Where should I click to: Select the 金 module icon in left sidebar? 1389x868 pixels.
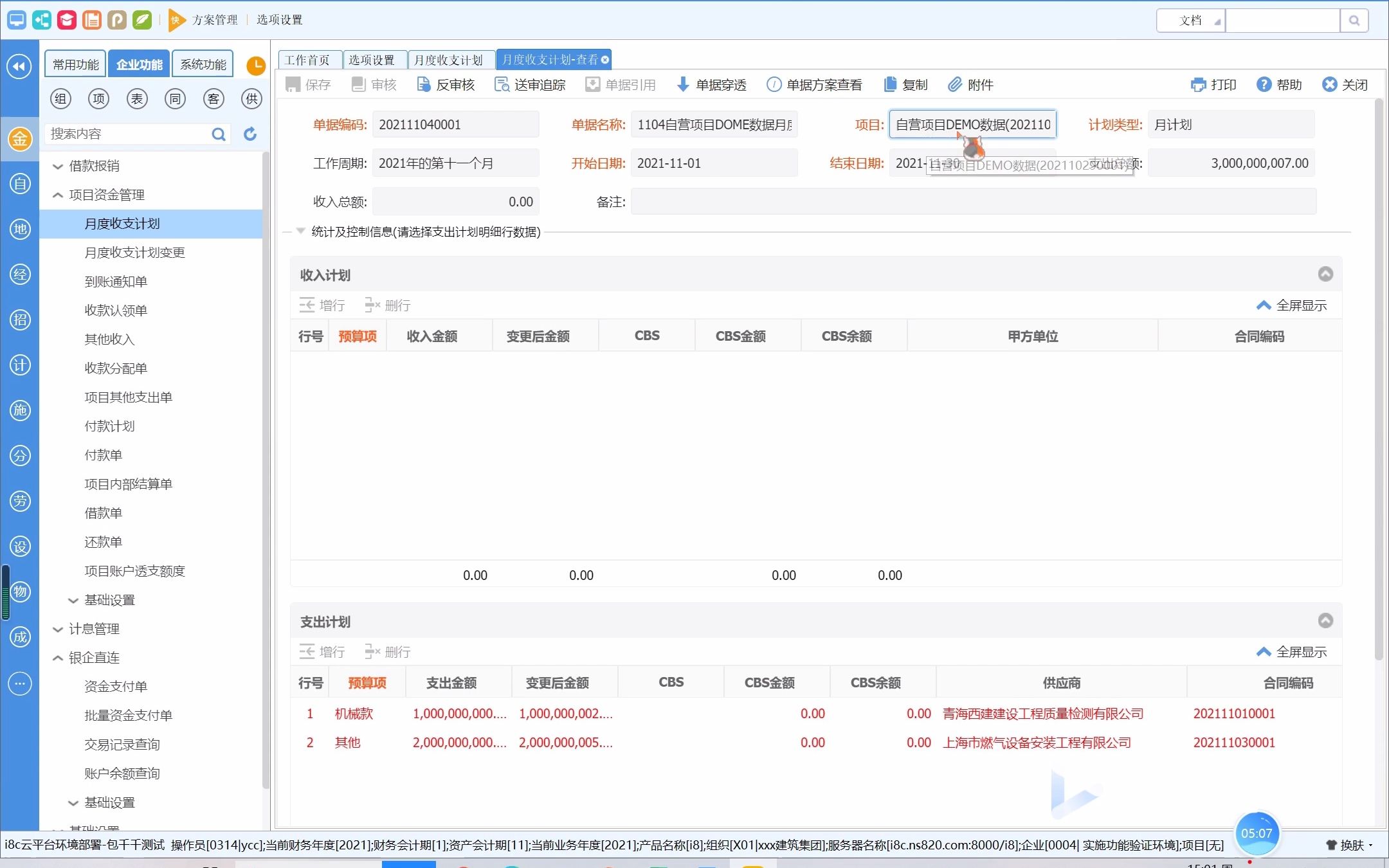tap(19, 138)
